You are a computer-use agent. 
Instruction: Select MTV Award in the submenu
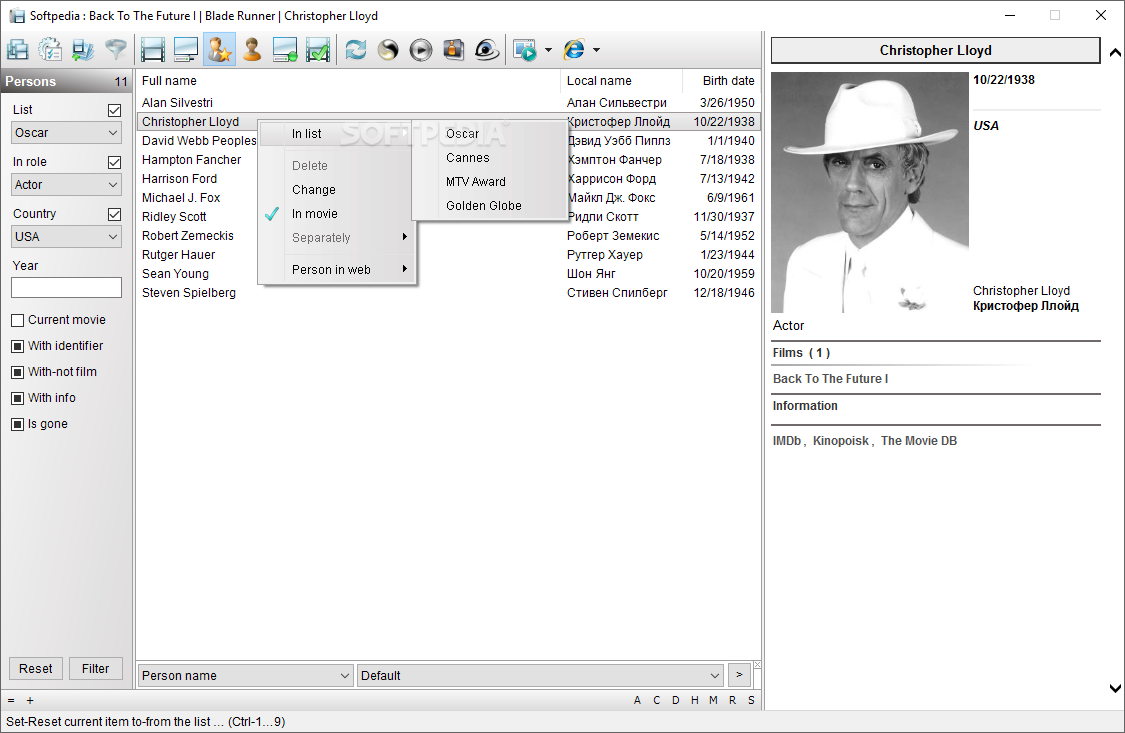tap(490, 181)
